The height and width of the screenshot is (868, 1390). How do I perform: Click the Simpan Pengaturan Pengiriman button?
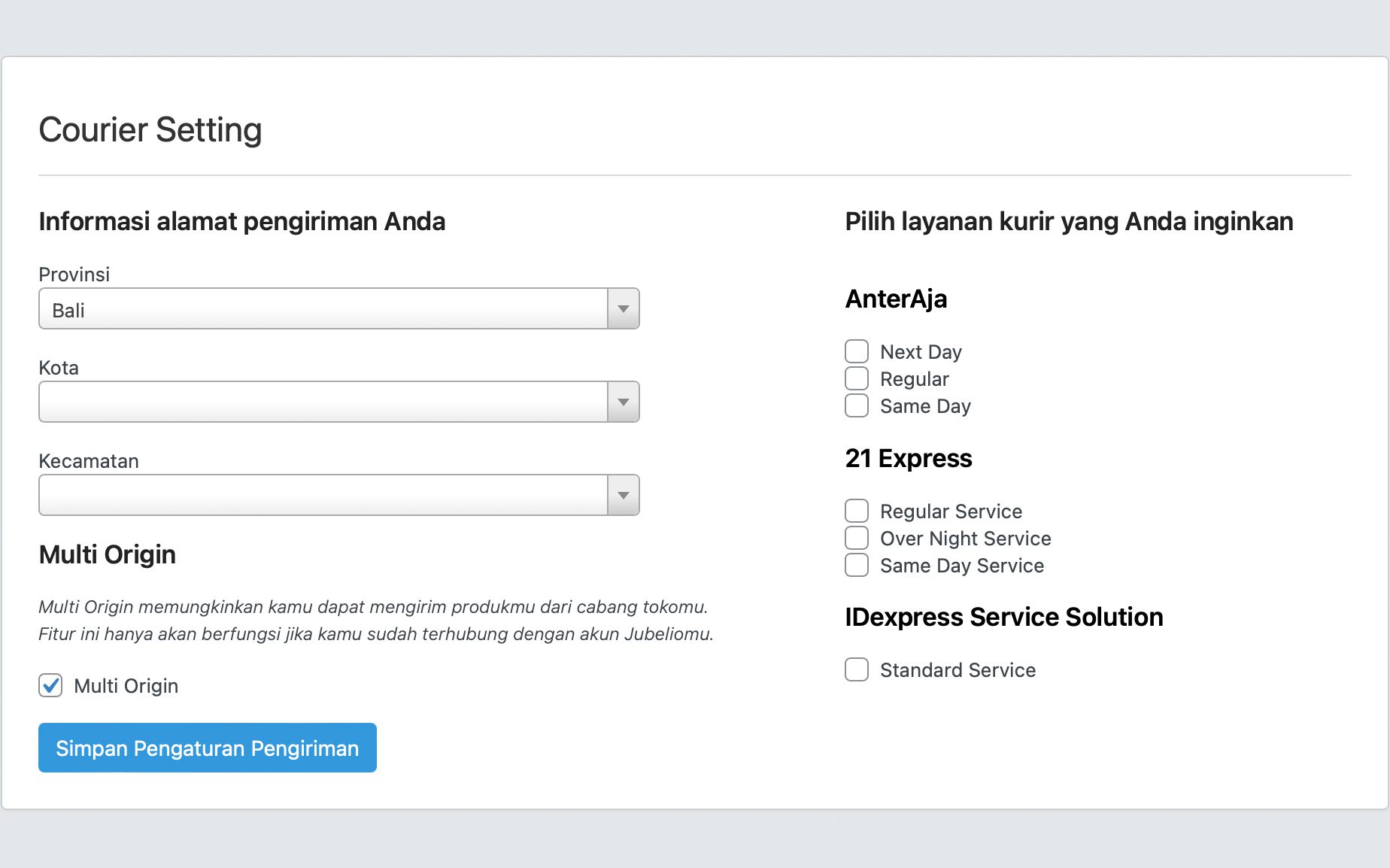point(208,748)
